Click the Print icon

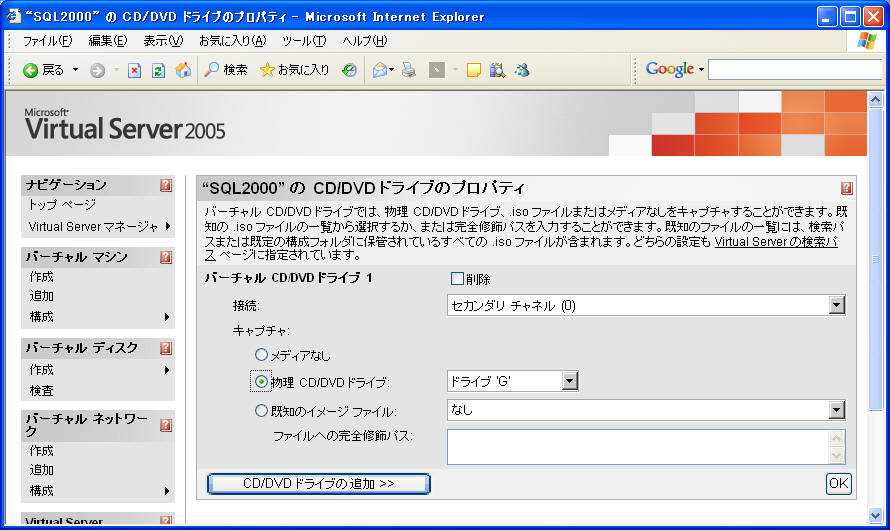pos(409,70)
